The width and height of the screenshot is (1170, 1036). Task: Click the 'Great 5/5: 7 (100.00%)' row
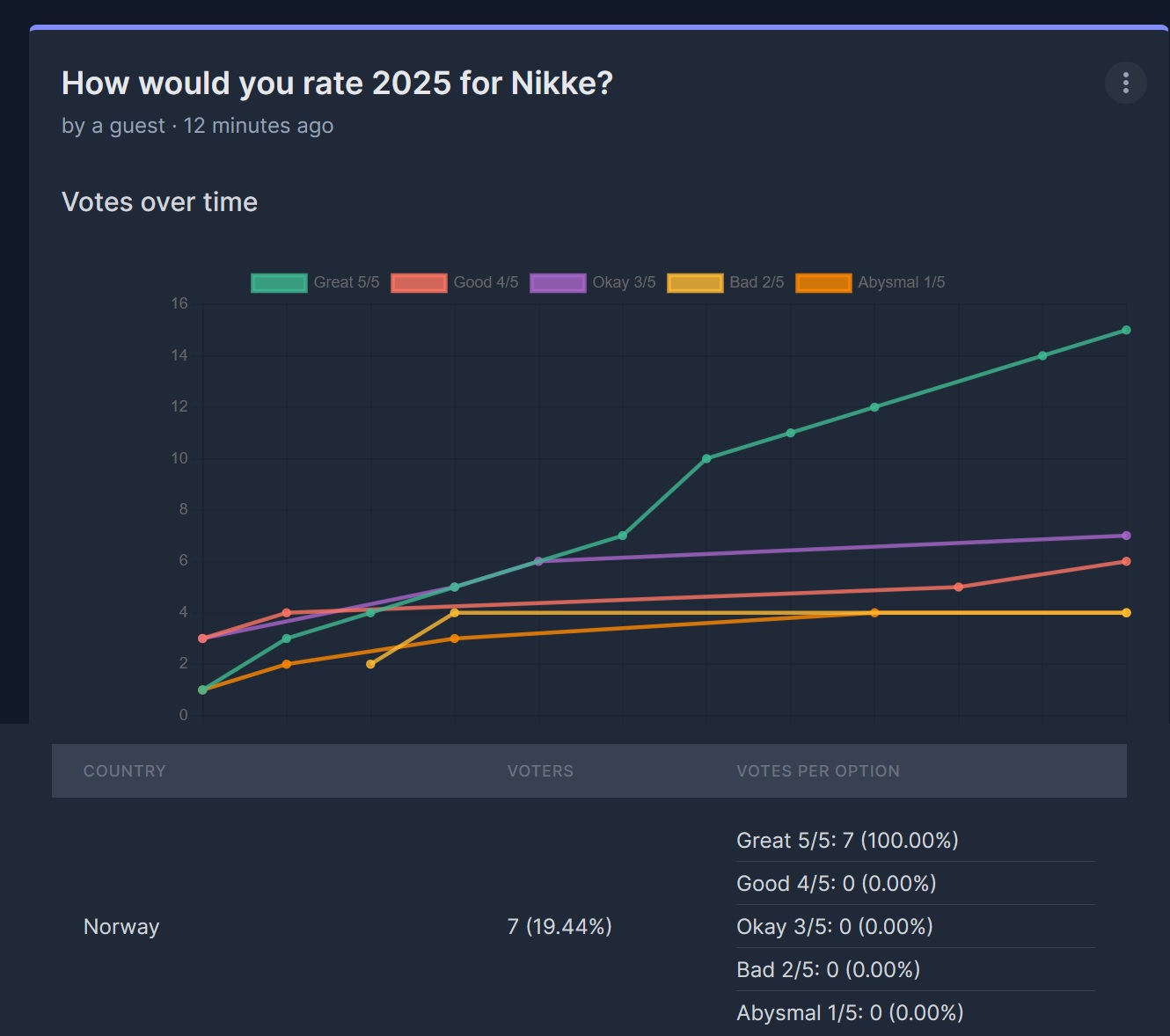pos(916,840)
